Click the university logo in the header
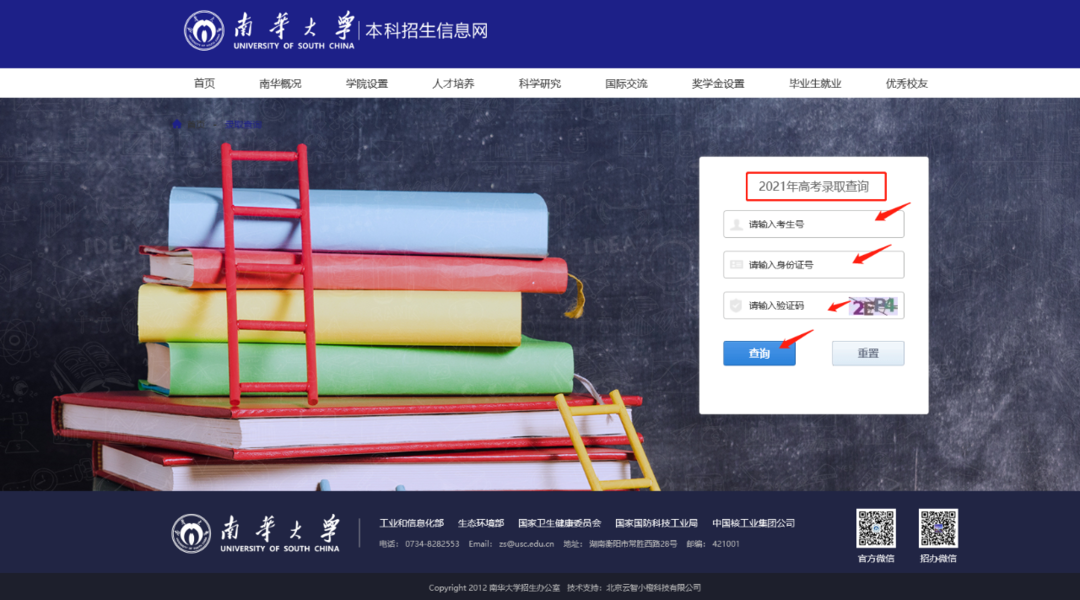 [x=204, y=31]
